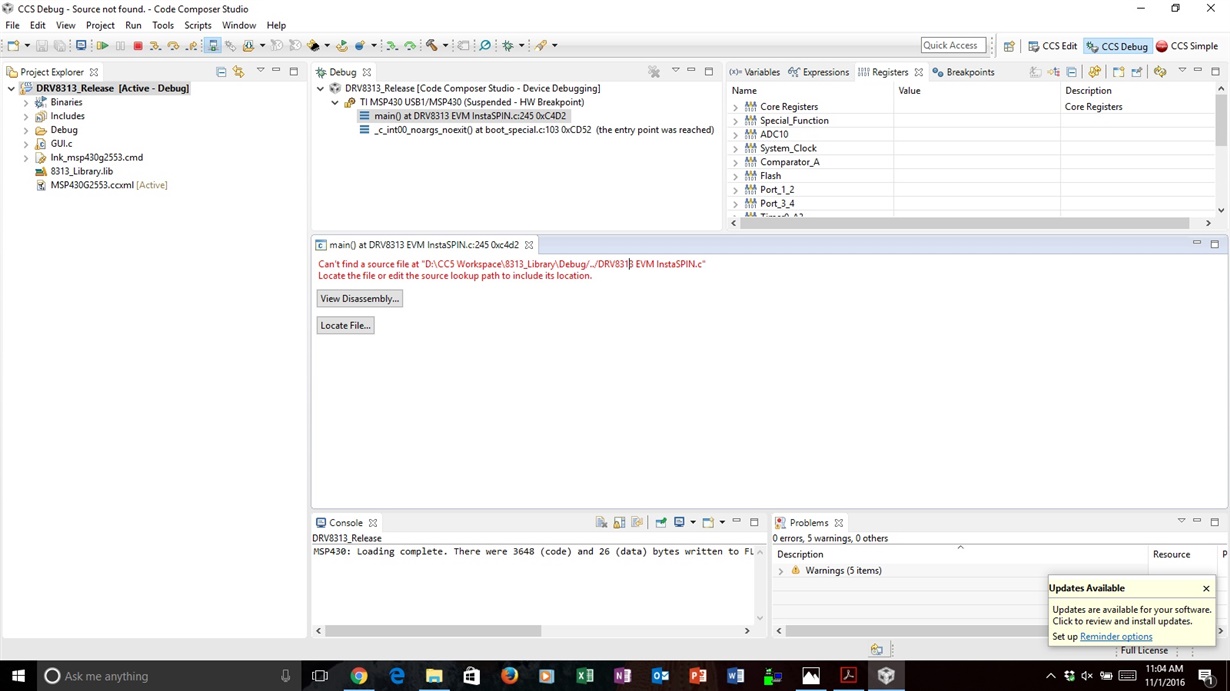The width and height of the screenshot is (1230, 691).
Task: Click Excel icon in the taskbar
Action: coord(585,676)
